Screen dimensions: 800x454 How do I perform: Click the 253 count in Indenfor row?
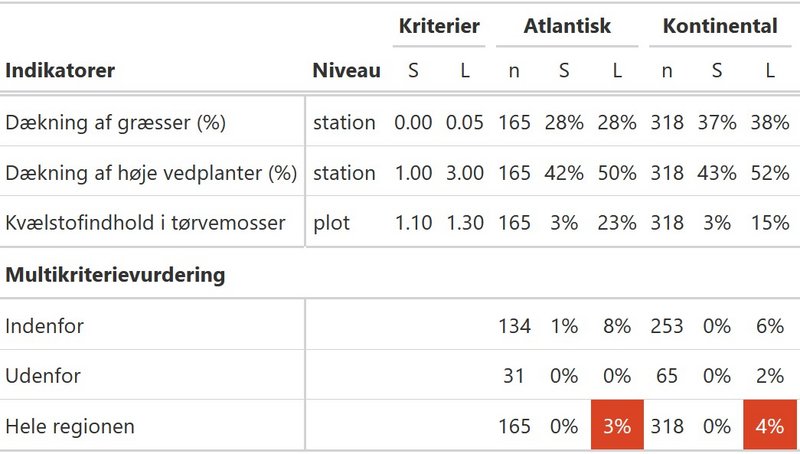666,326
